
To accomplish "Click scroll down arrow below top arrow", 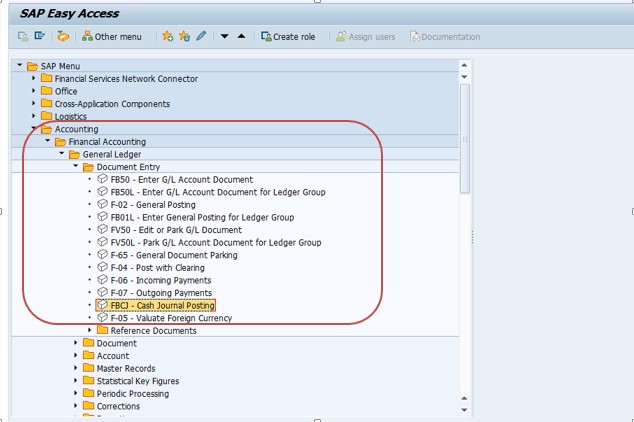I will pyautogui.click(x=464, y=77).
